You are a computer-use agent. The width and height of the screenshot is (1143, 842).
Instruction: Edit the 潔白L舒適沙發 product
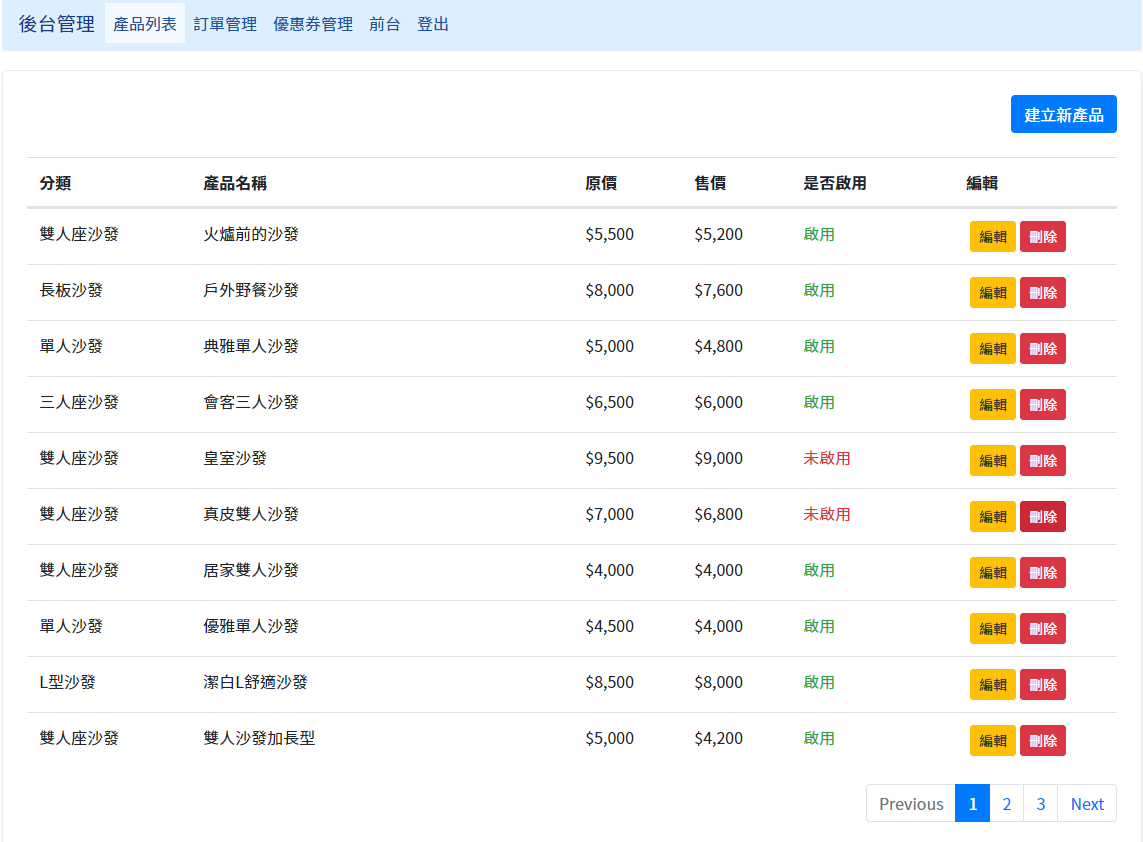(x=992, y=684)
